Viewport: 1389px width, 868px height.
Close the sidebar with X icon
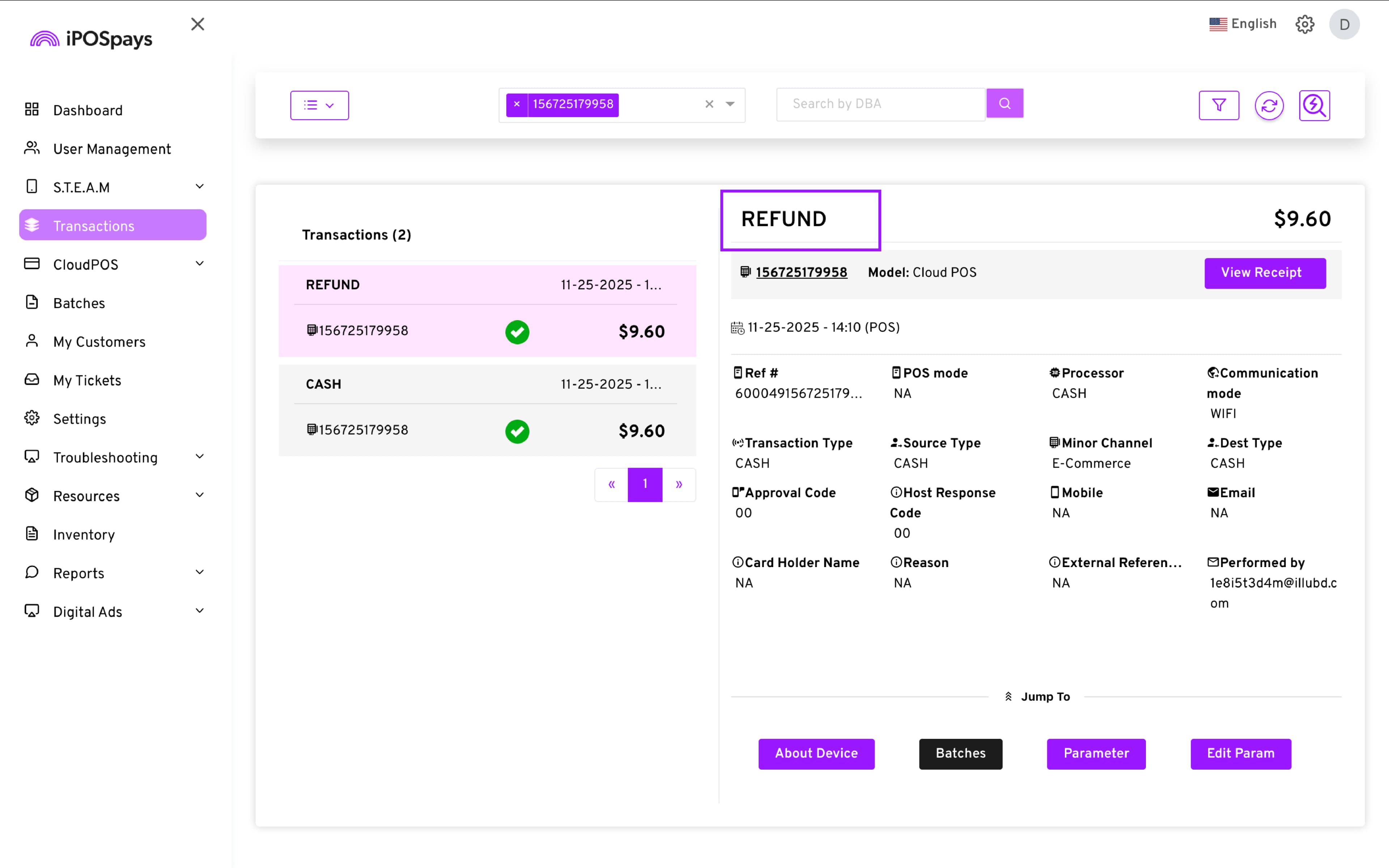(x=197, y=24)
